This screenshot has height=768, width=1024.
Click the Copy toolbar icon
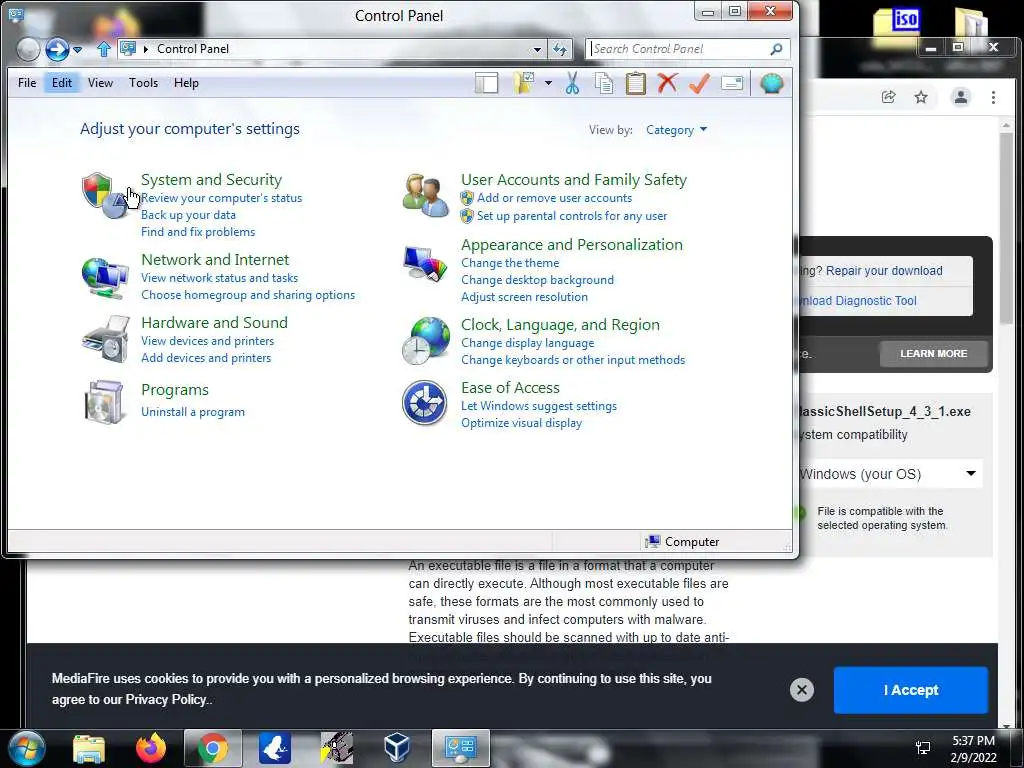(x=604, y=83)
